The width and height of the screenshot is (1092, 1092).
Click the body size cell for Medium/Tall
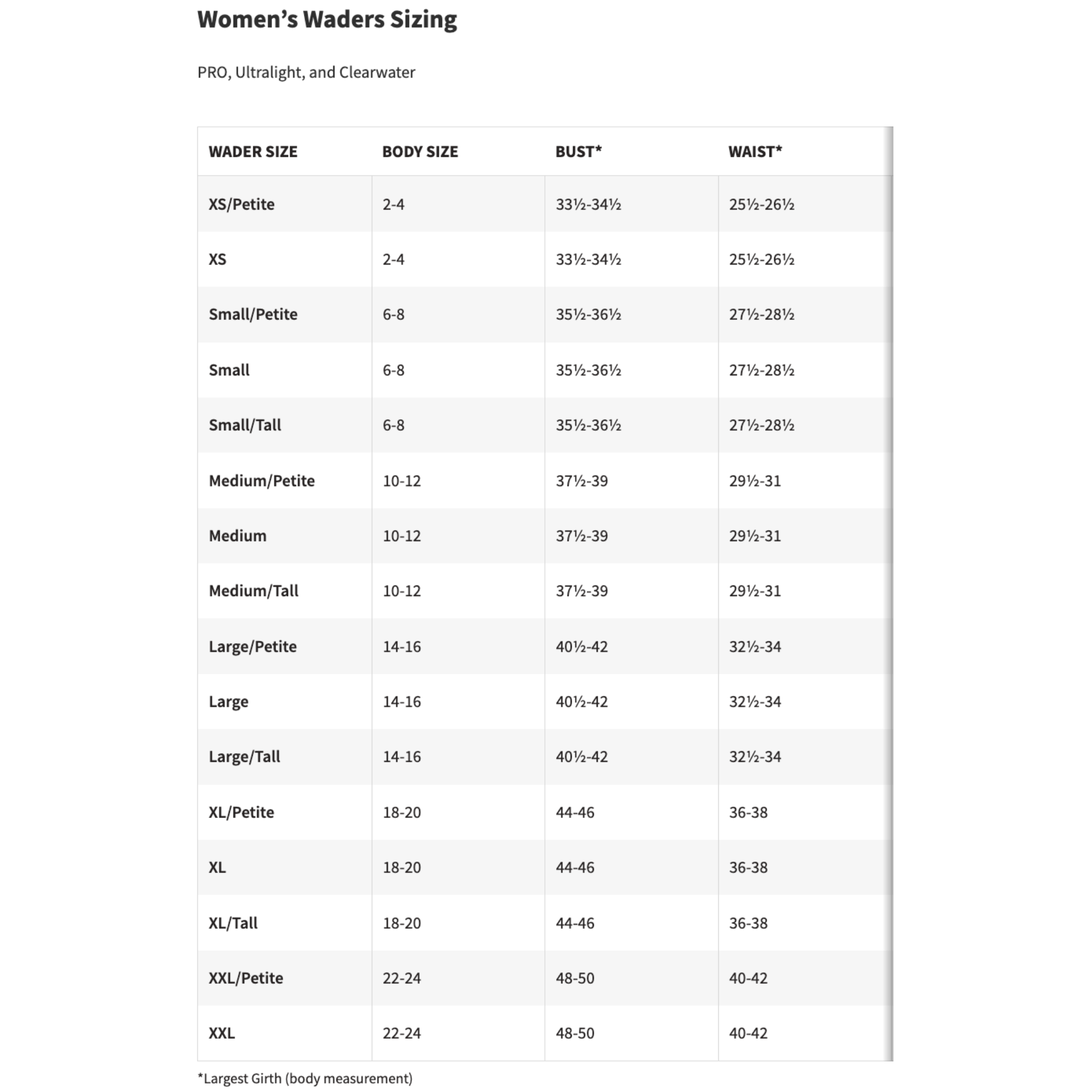[402, 591]
